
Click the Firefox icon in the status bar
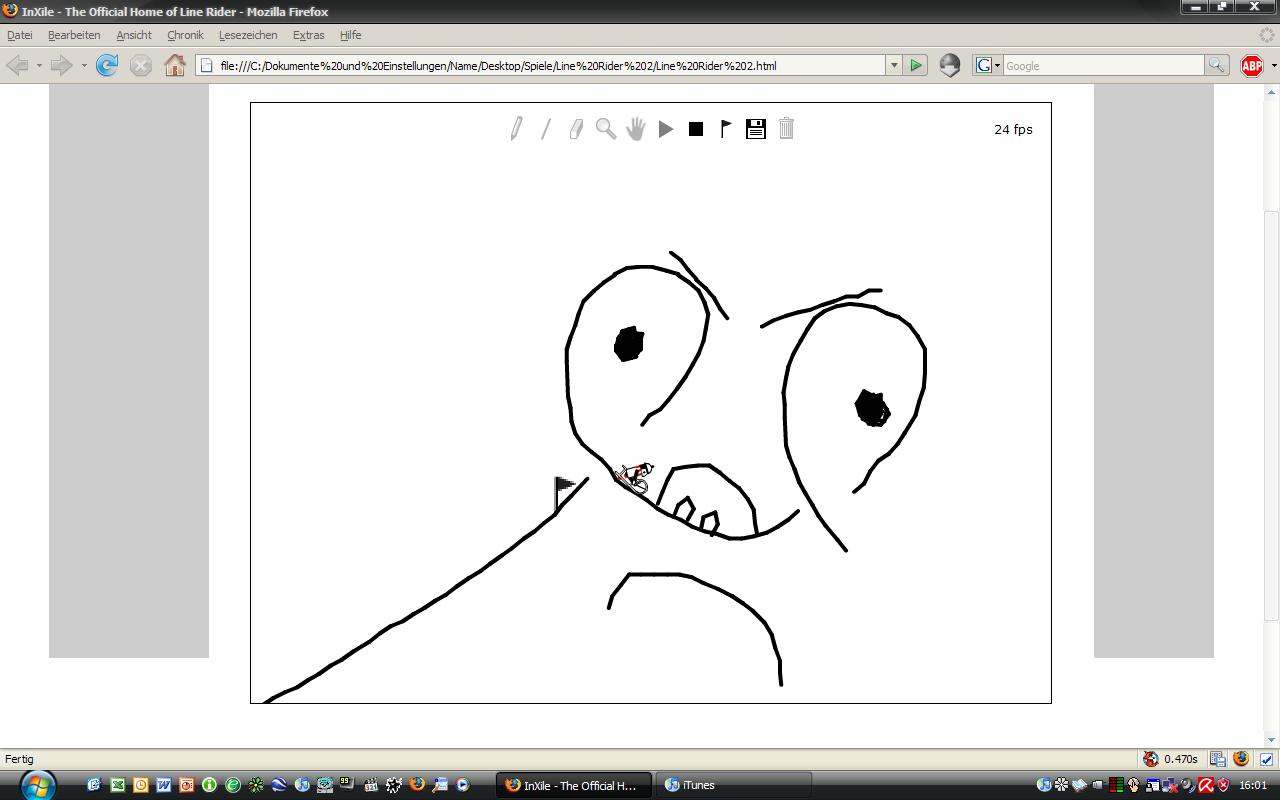click(1242, 759)
